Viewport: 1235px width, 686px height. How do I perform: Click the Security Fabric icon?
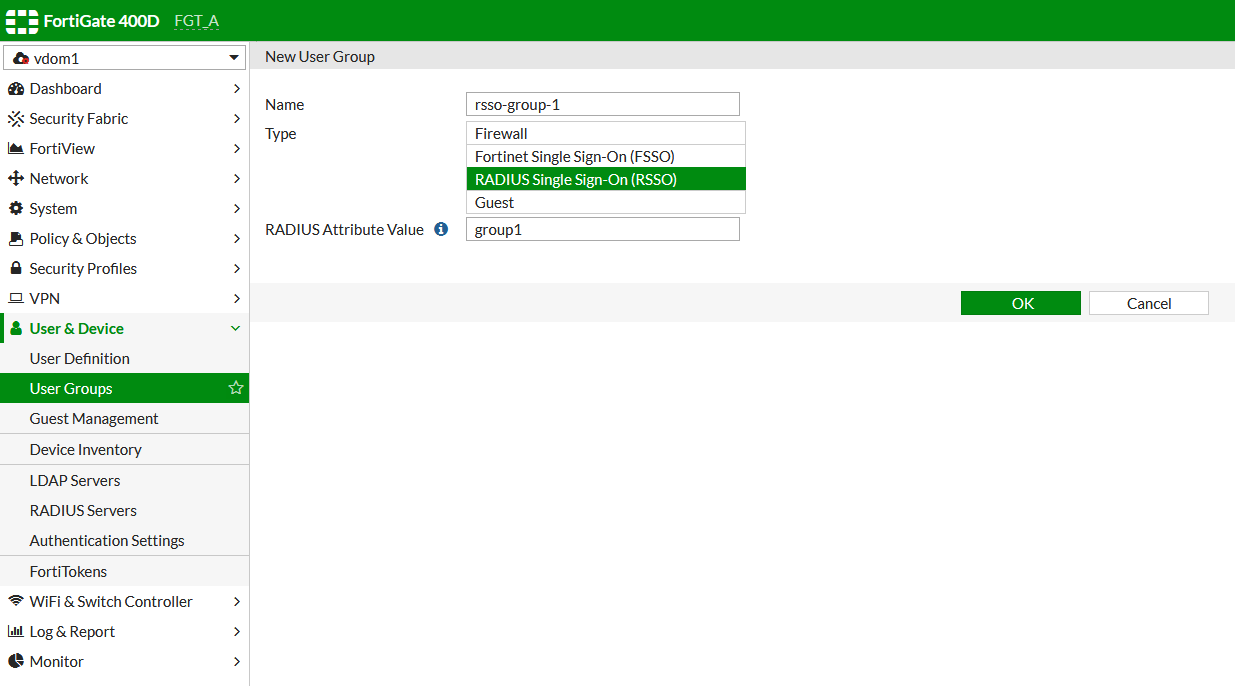(x=15, y=119)
